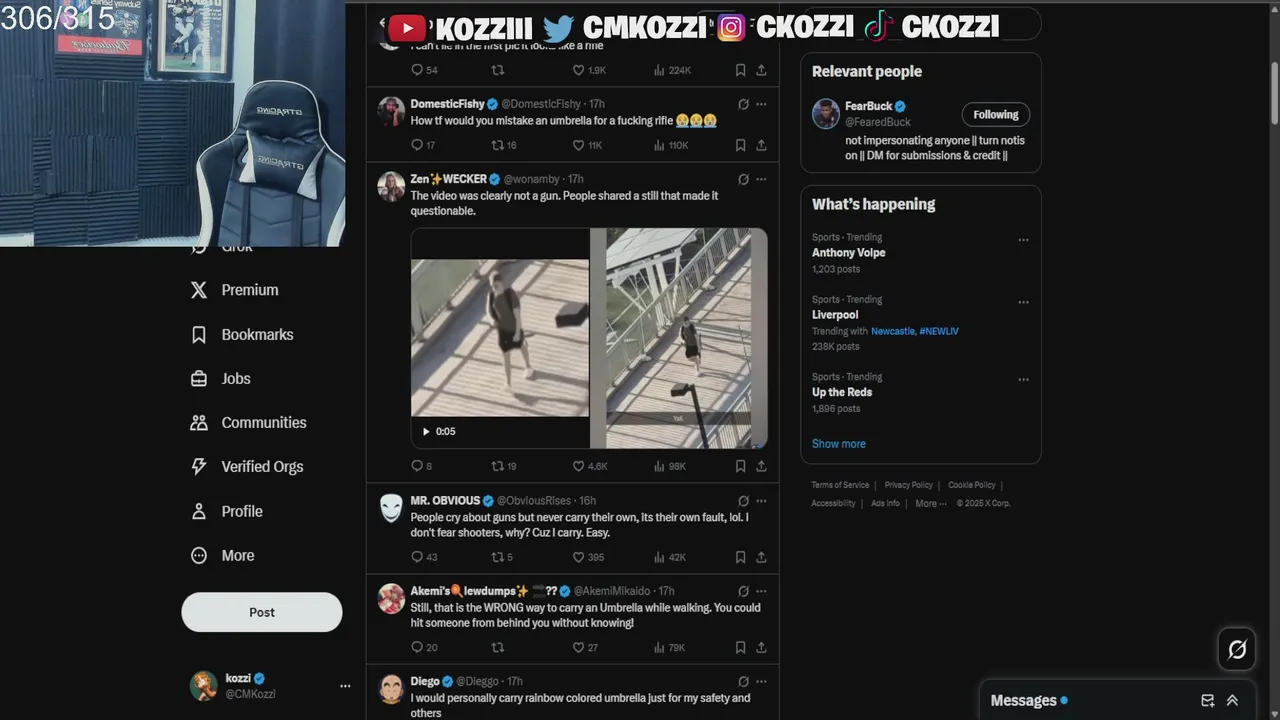Bookmark the MR. OBVIOUS tweet
Screen dimensions: 1280x720
click(740, 557)
